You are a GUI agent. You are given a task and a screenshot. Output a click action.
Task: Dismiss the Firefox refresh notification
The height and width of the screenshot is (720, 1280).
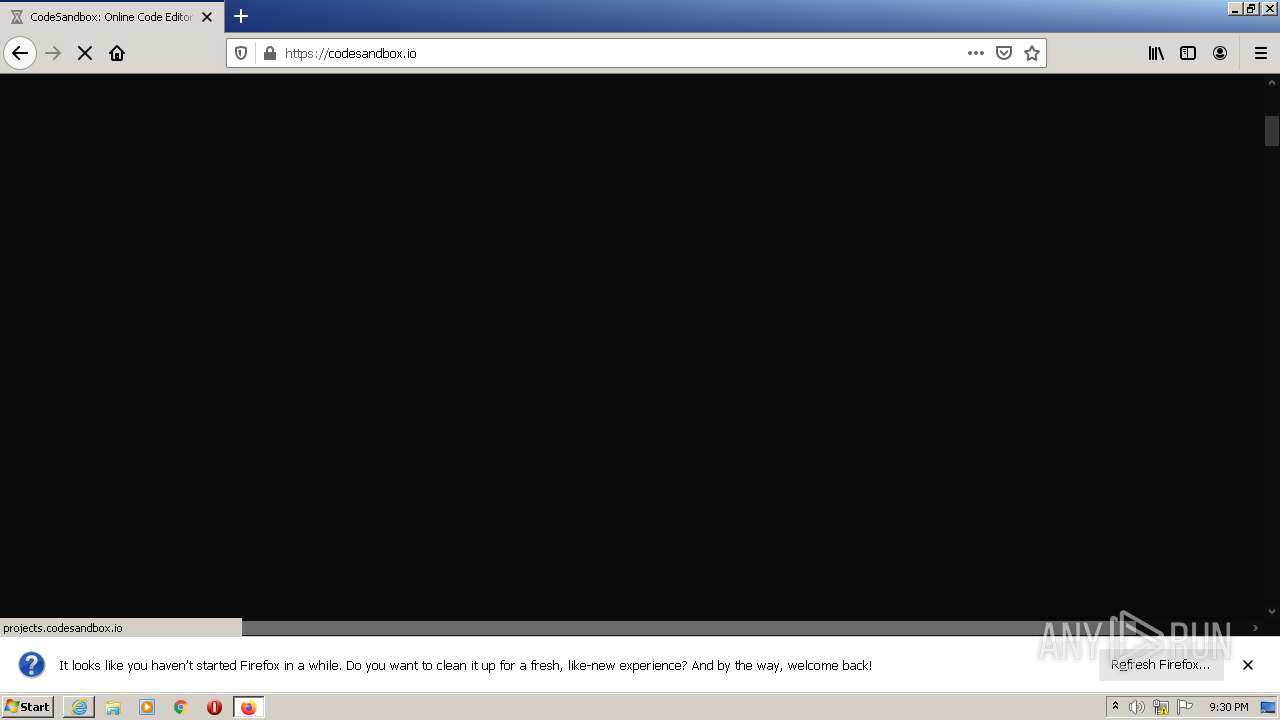[x=1248, y=665]
